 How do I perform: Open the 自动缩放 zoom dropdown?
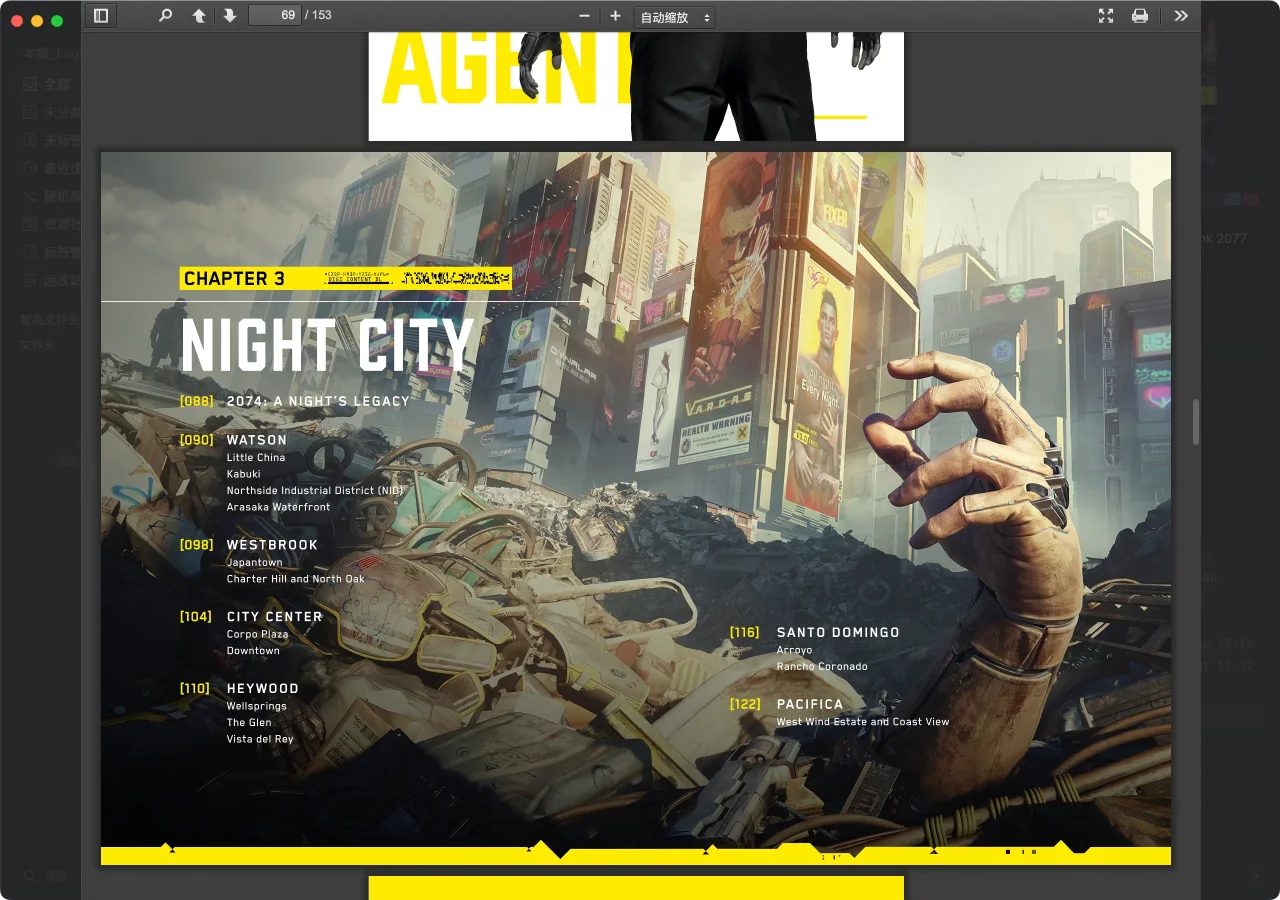pos(674,17)
